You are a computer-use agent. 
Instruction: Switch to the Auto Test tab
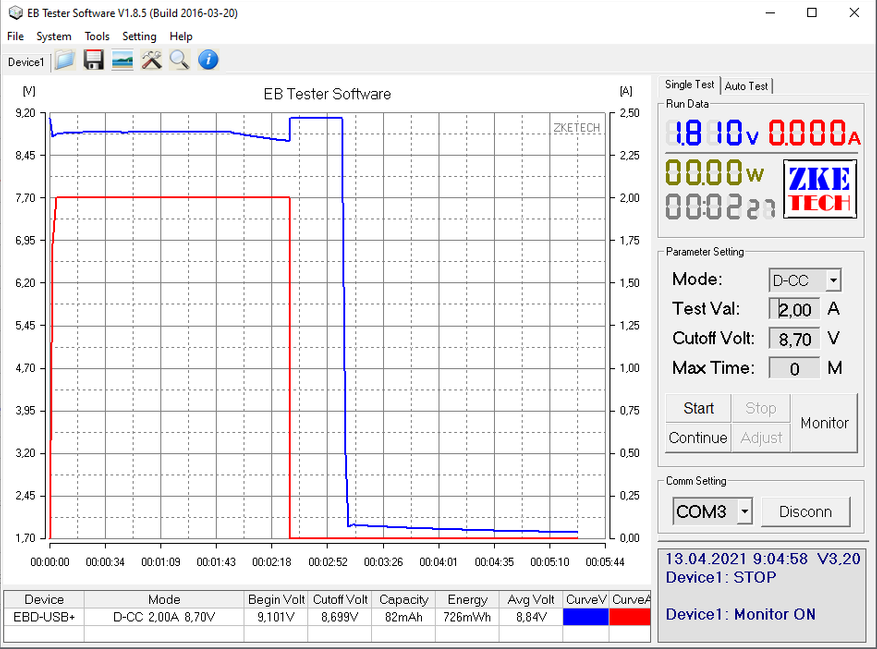(747, 86)
